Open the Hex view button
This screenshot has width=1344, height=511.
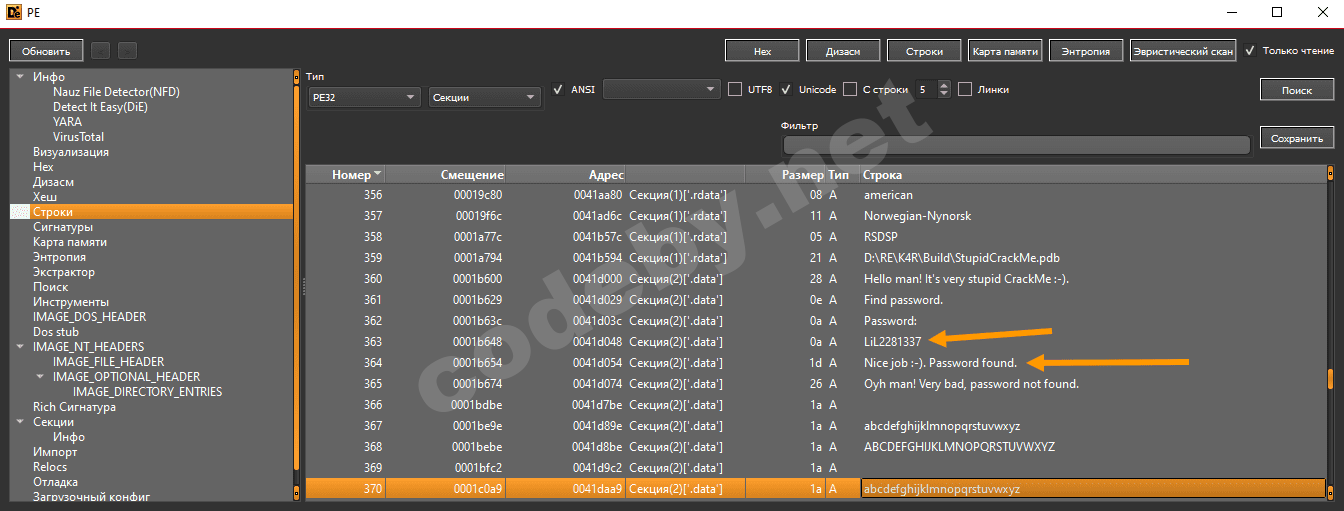pyautogui.click(x=762, y=50)
